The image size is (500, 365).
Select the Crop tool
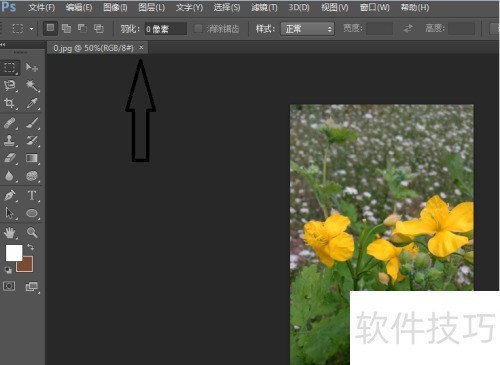[x=10, y=103]
